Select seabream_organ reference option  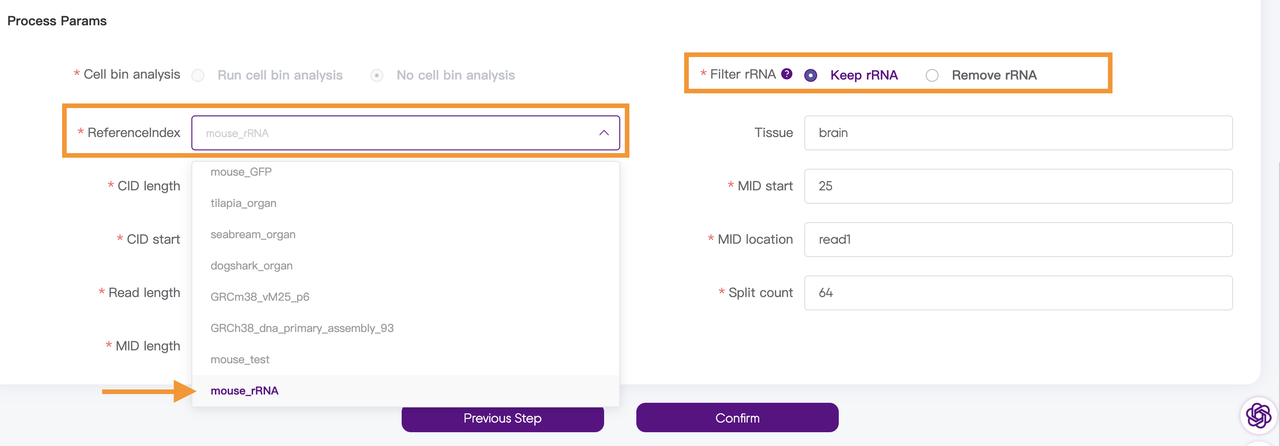click(253, 234)
